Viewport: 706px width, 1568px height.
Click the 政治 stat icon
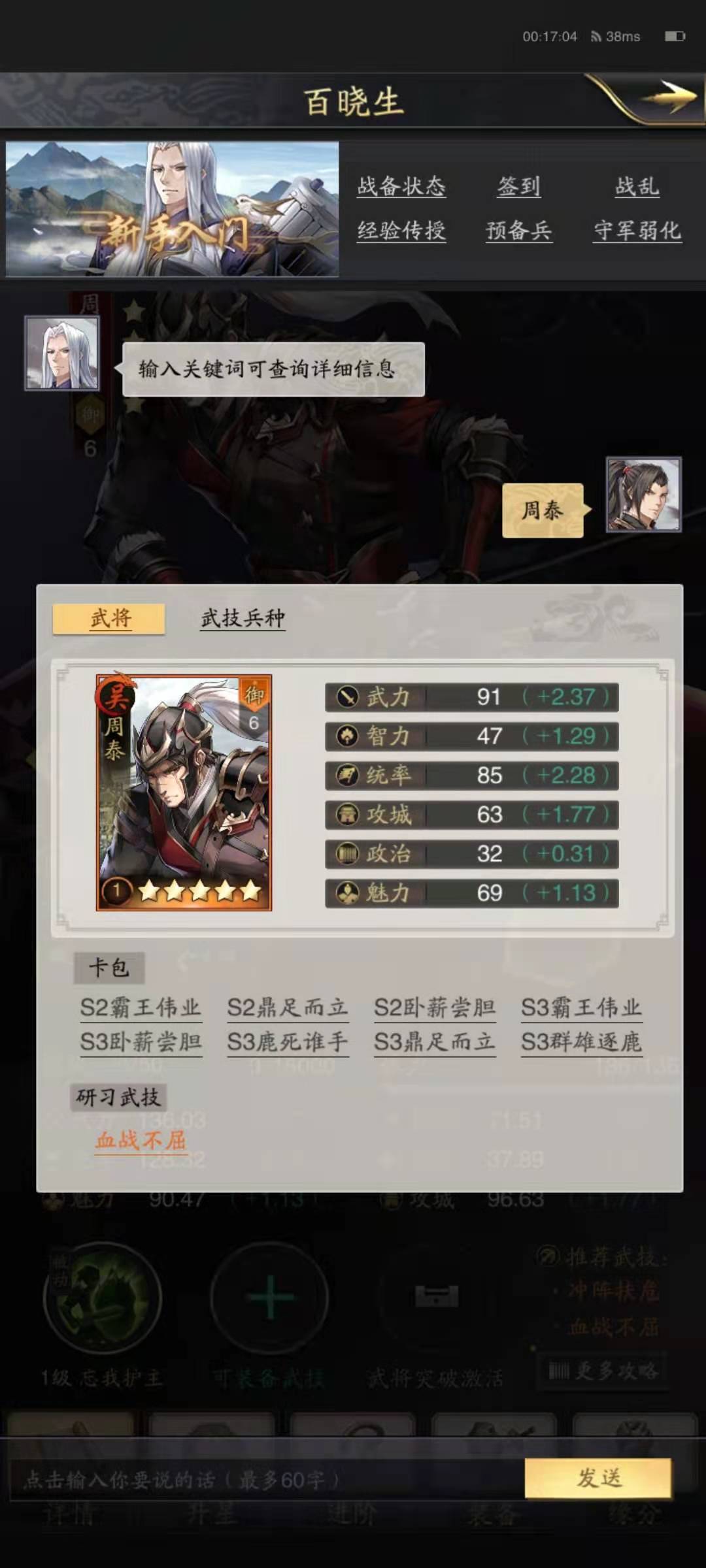coord(347,854)
